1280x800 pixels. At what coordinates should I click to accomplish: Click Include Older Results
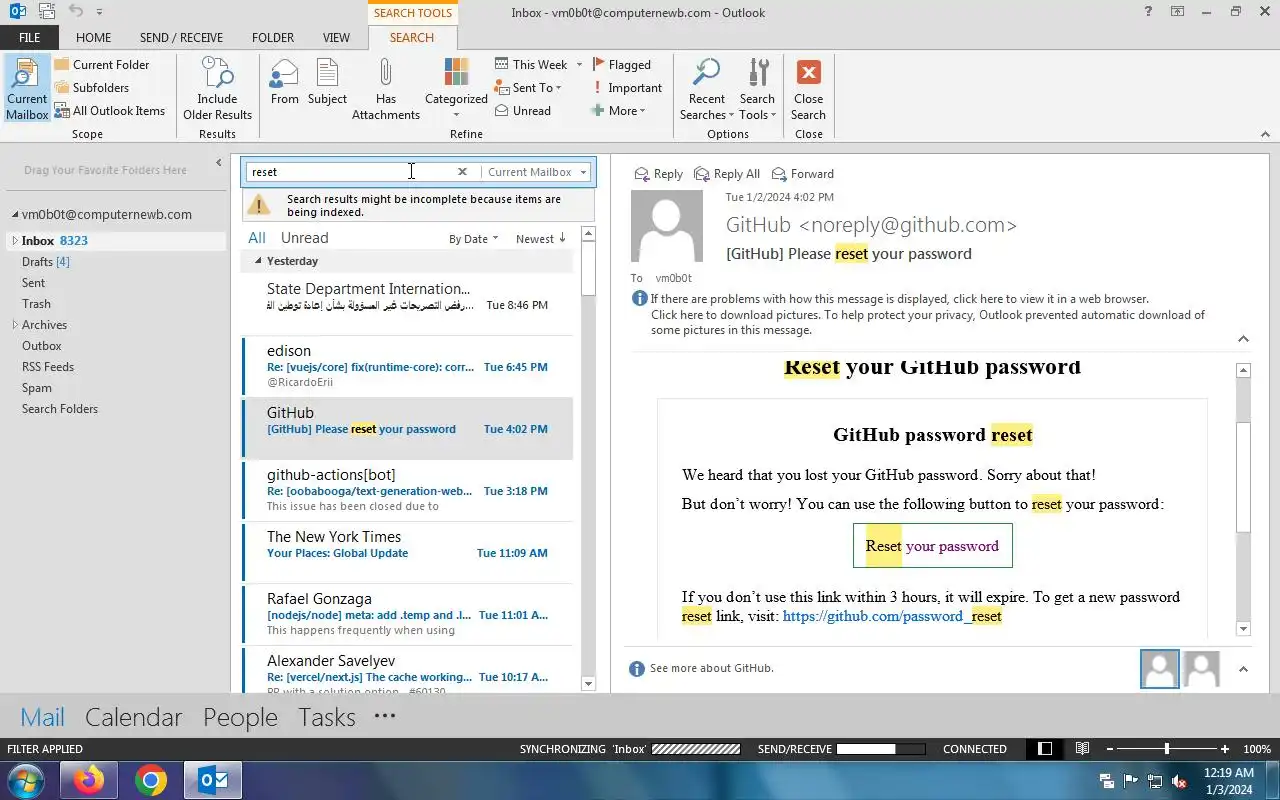point(217,89)
